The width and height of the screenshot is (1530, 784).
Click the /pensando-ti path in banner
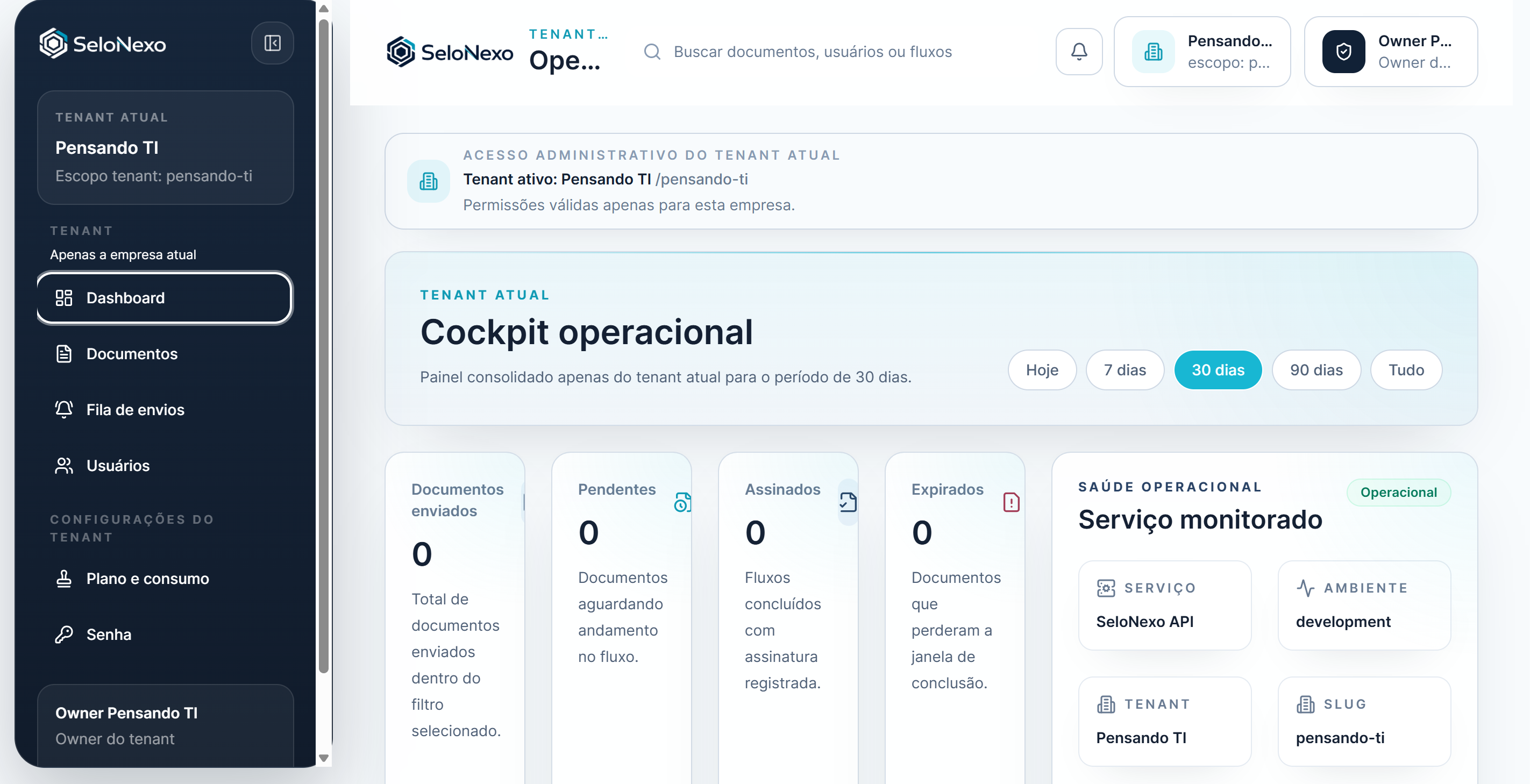point(701,180)
